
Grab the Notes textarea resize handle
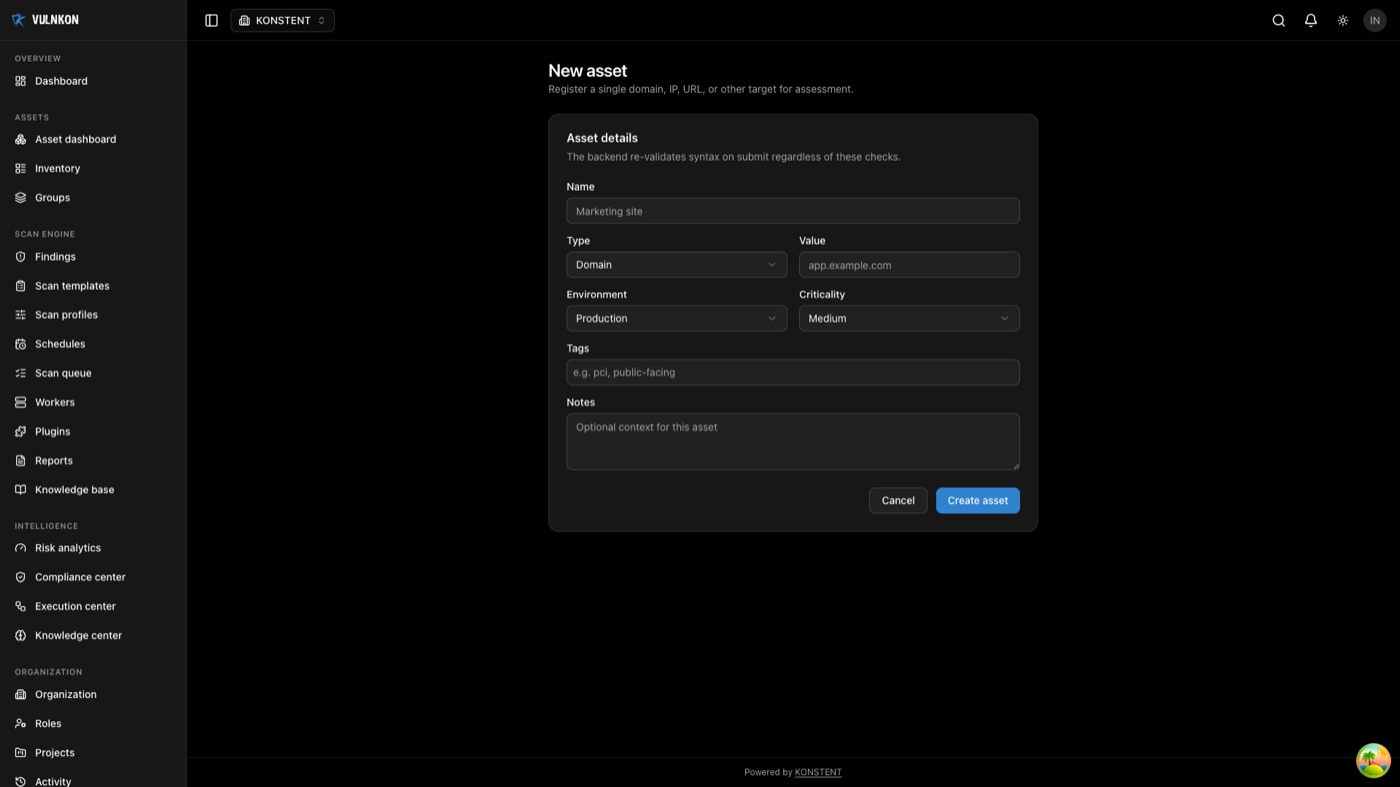[1015, 465]
